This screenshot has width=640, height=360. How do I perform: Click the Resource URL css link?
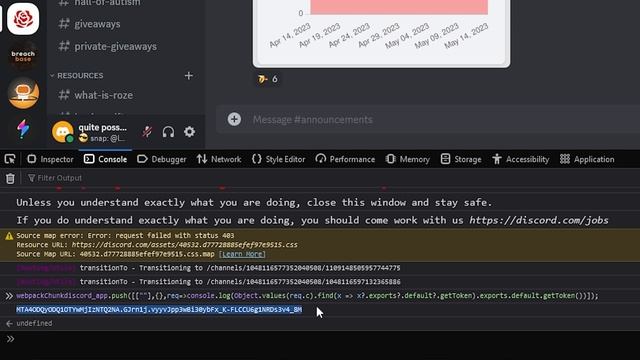click(x=184, y=245)
